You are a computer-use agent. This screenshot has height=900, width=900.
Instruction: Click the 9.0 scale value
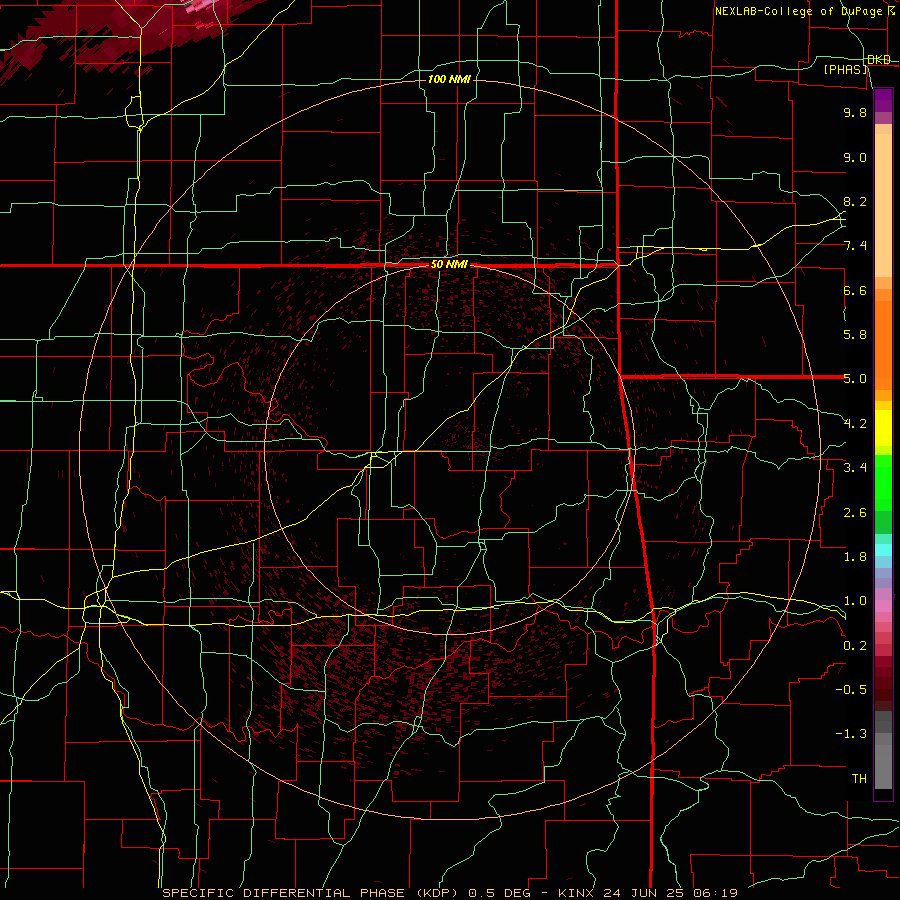tap(855, 157)
